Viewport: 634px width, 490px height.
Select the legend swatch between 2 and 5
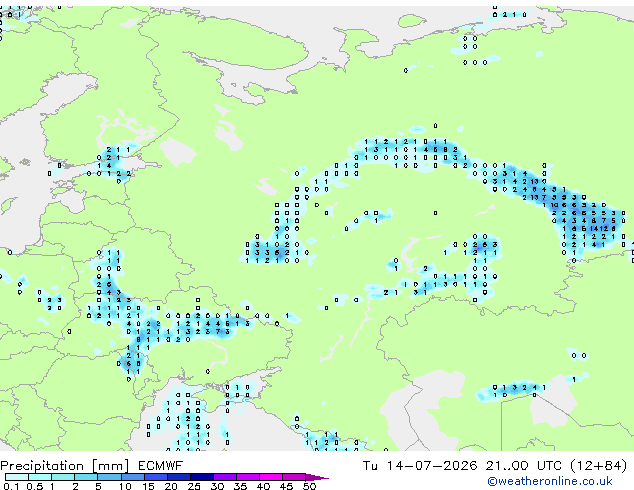pyautogui.click(x=86, y=477)
